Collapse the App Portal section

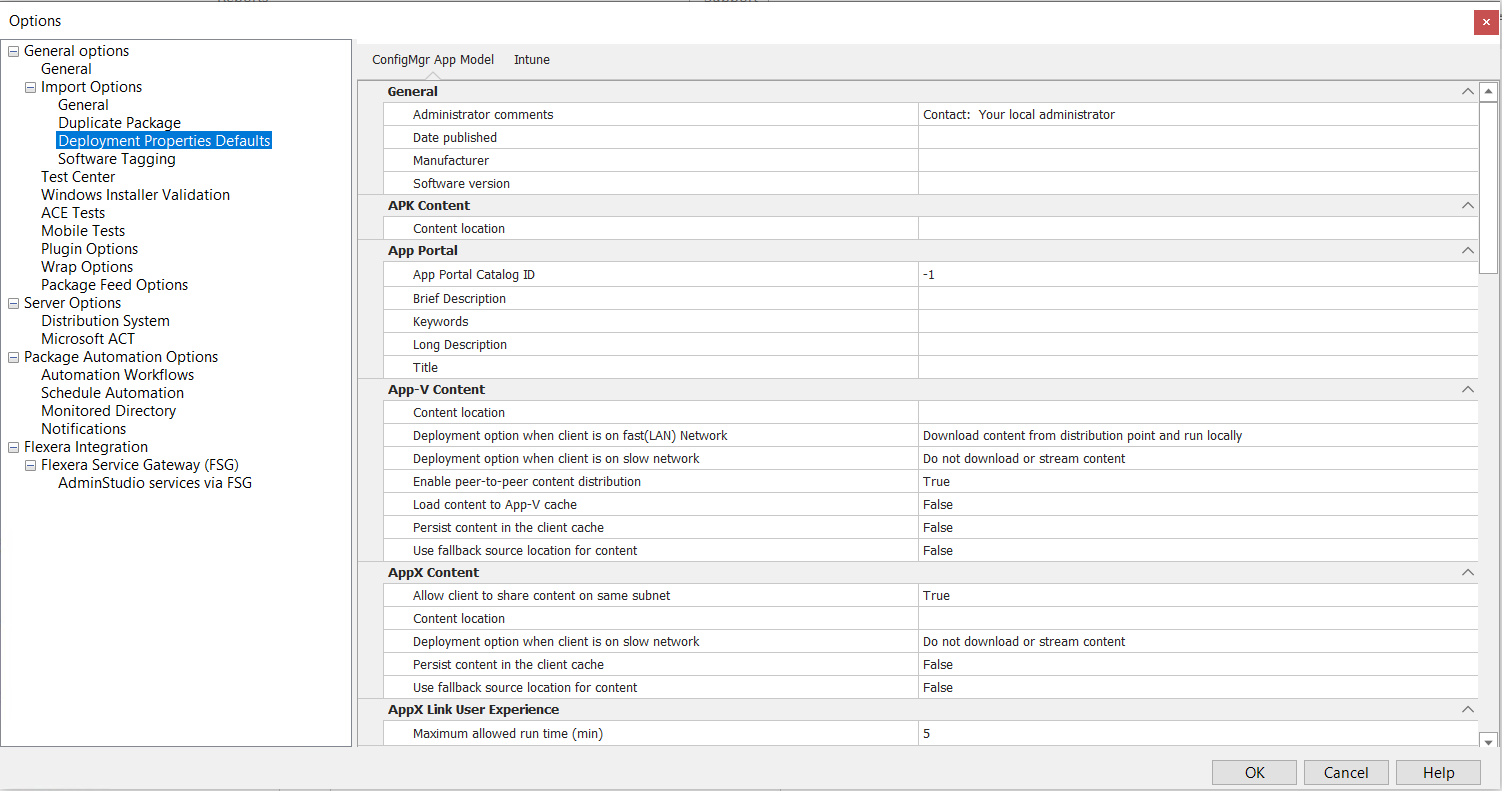click(x=1467, y=250)
